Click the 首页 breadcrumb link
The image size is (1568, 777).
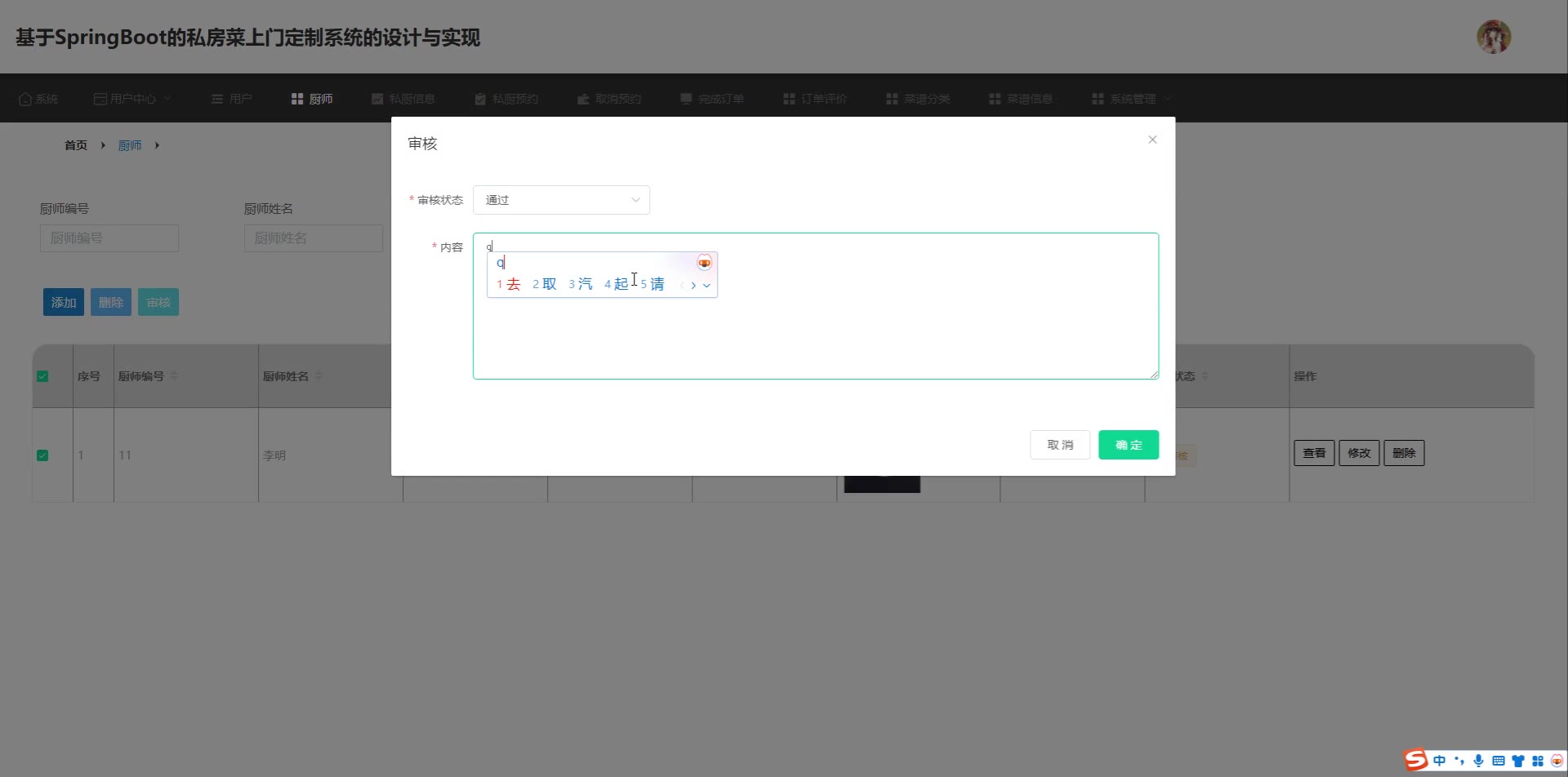(x=76, y=145)
